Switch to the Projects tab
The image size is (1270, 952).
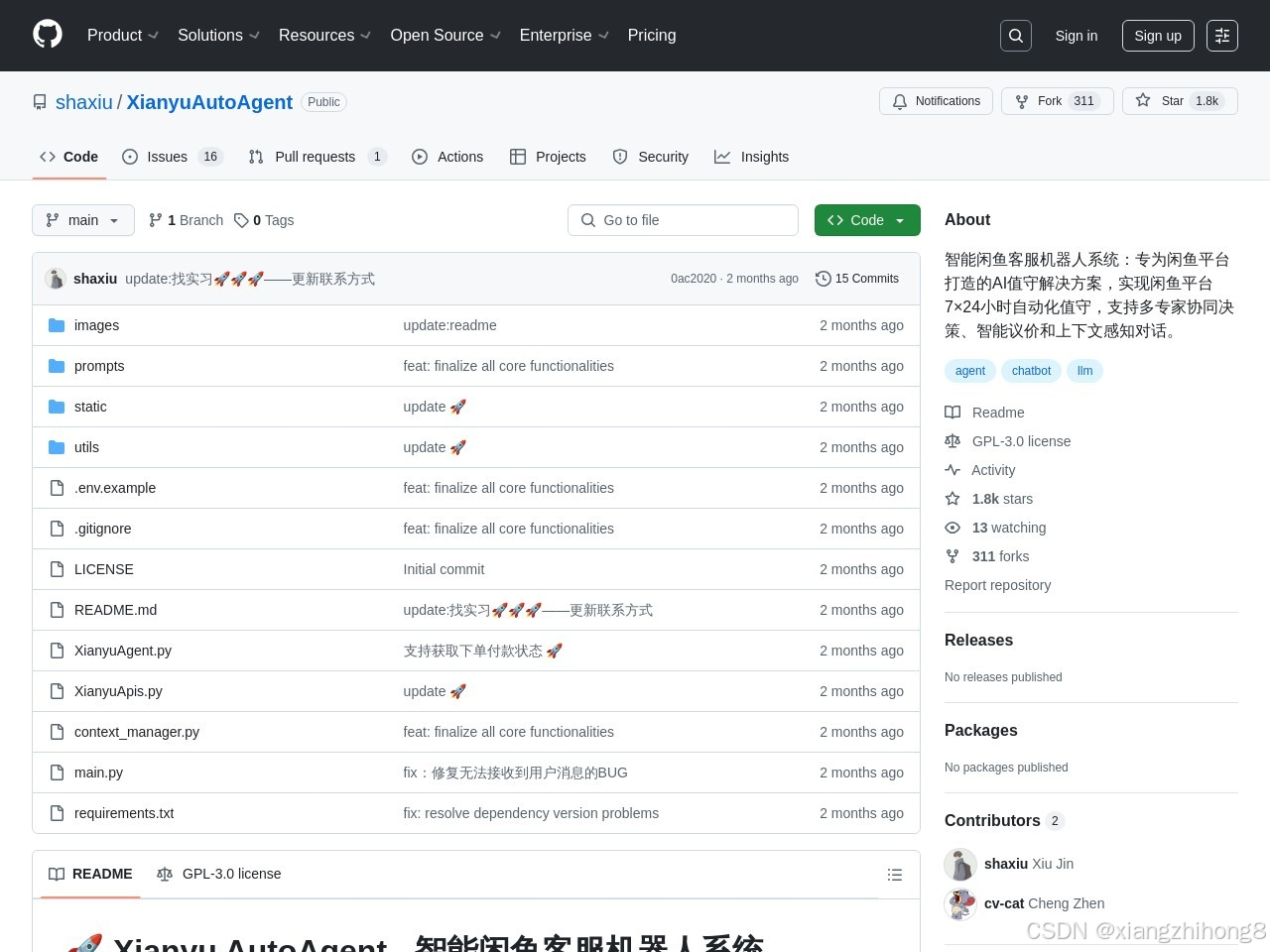pos(548,157)
